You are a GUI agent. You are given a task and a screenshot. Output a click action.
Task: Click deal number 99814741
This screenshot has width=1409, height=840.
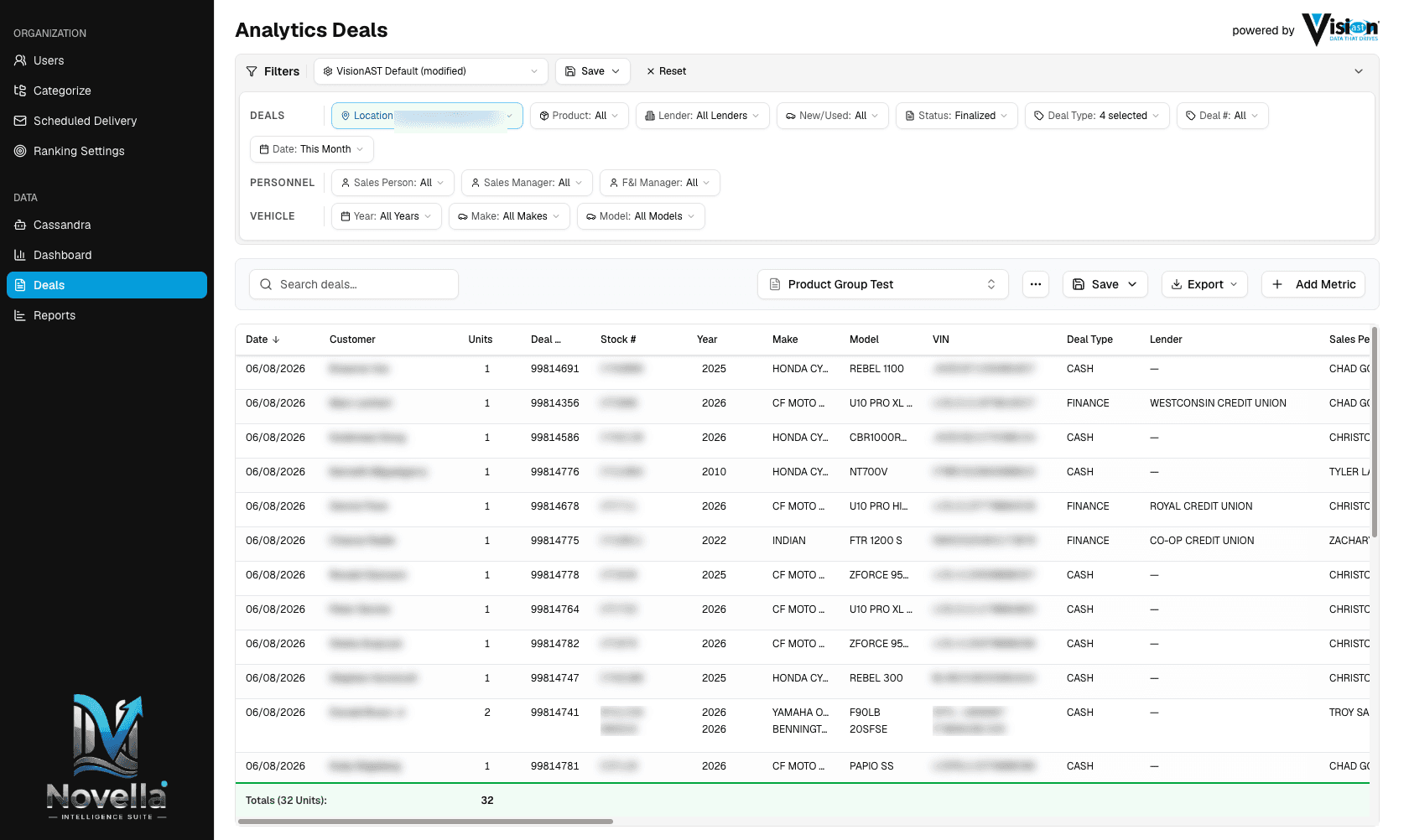coord(555,713)
